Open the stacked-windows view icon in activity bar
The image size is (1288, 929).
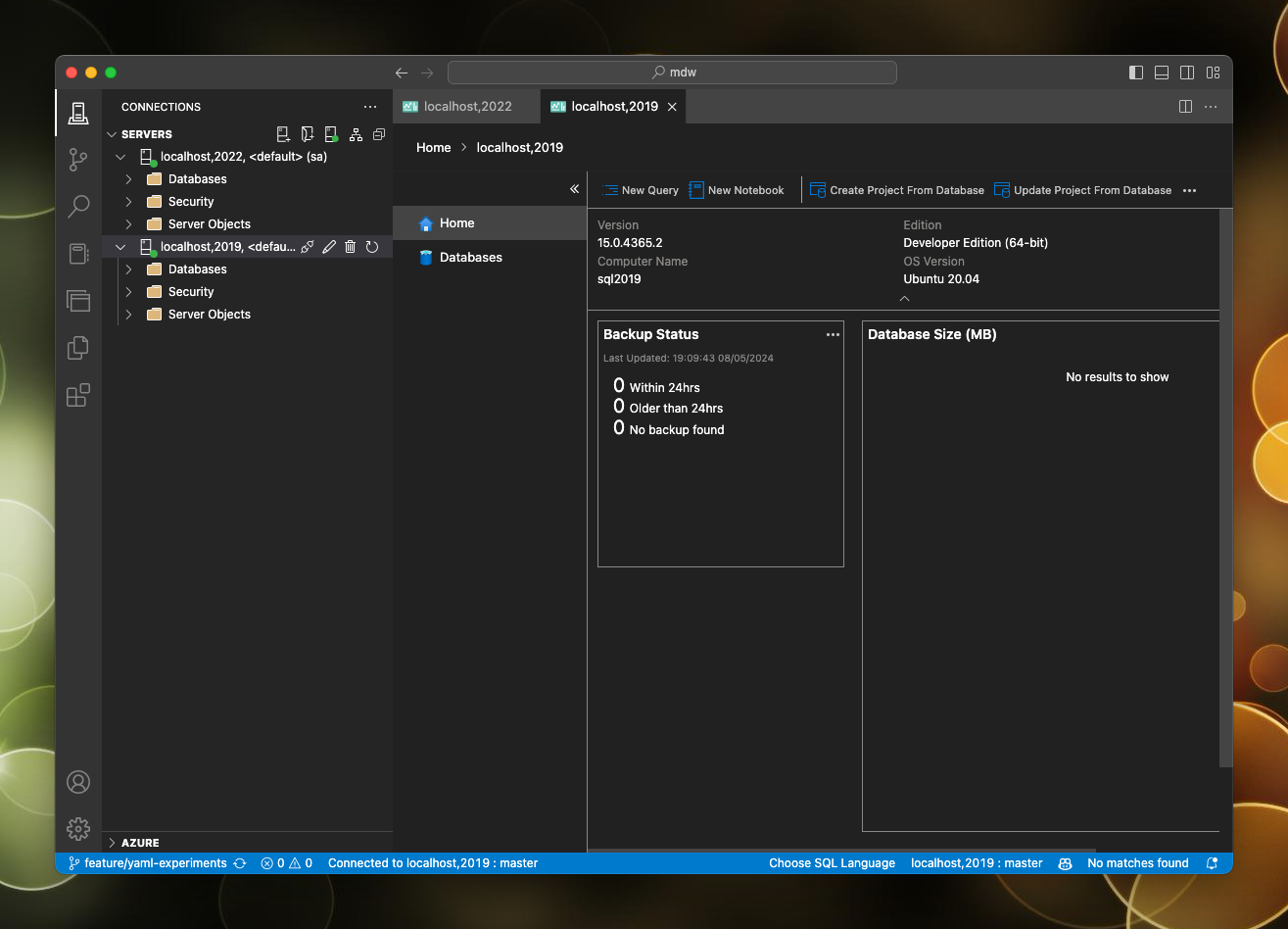[x=78, y=301]
